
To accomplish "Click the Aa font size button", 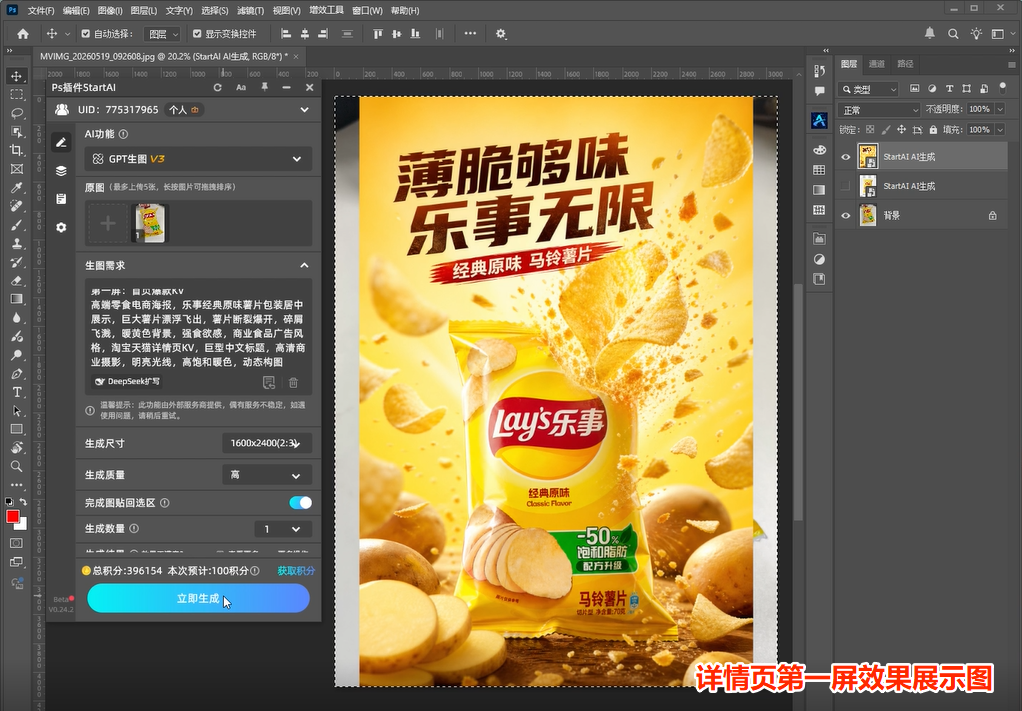I will [x=241, y=87].
